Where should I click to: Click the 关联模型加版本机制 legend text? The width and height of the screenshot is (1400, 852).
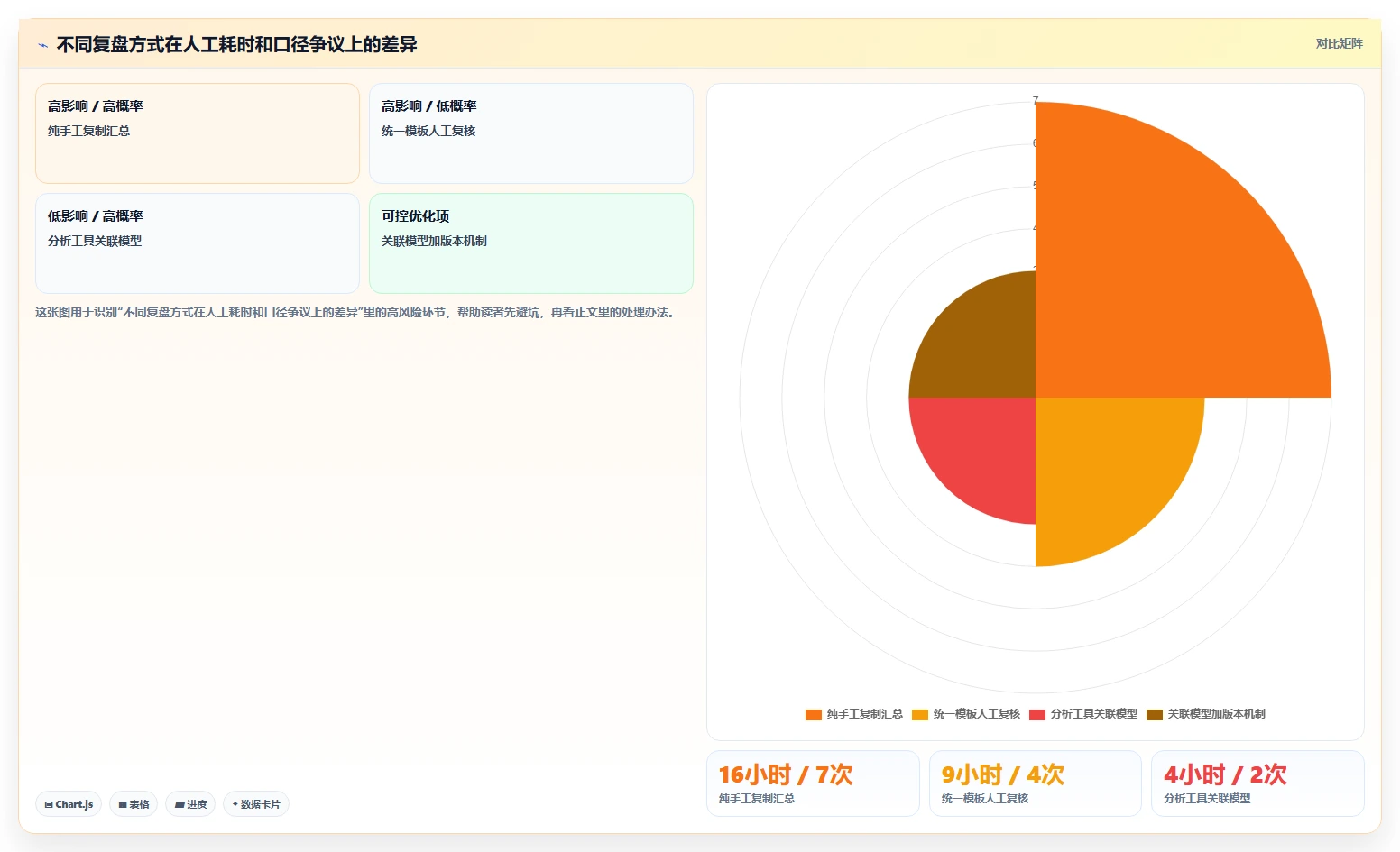pyautogui.click(x=1217, y=714)
